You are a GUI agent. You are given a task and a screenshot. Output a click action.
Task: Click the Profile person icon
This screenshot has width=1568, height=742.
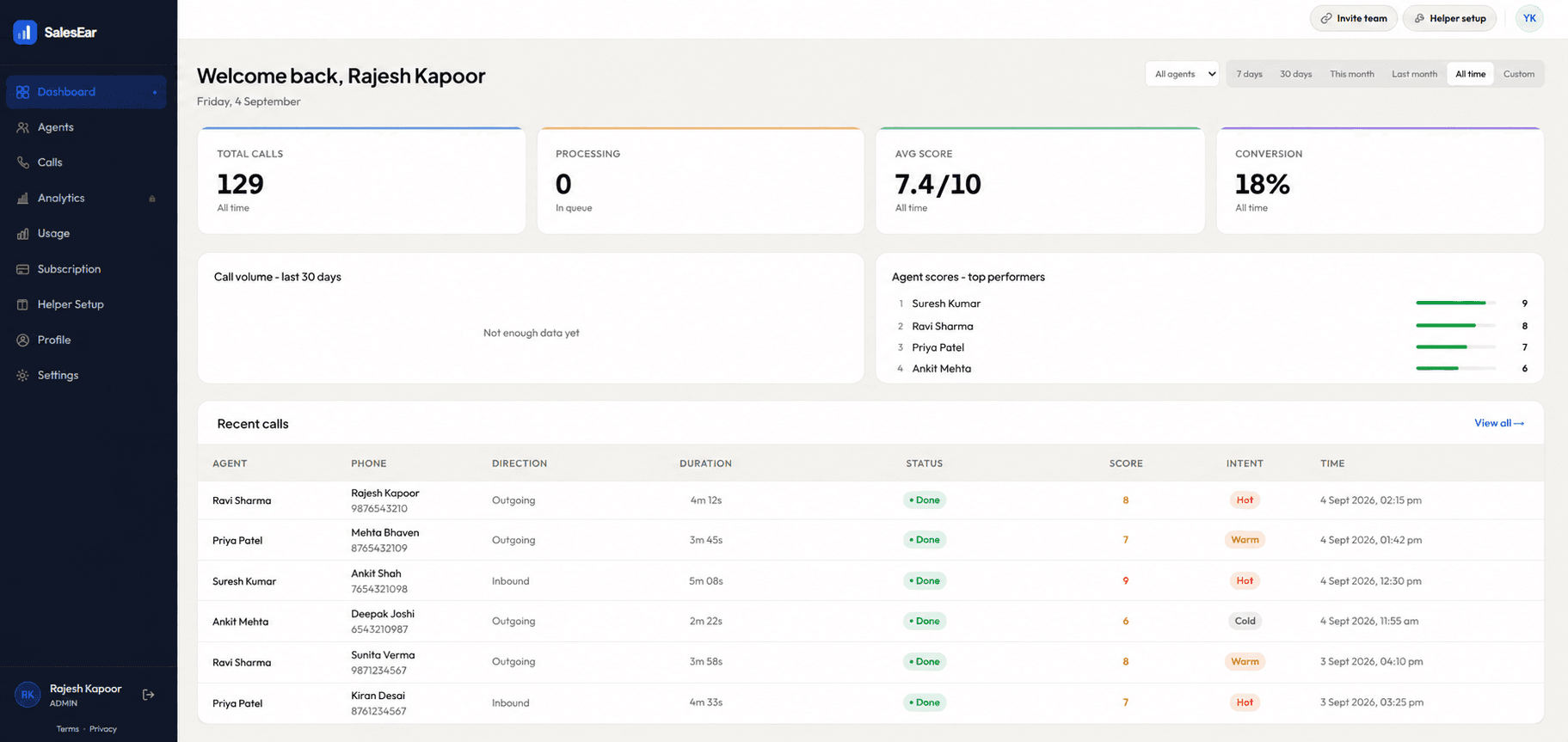(22, 340)
